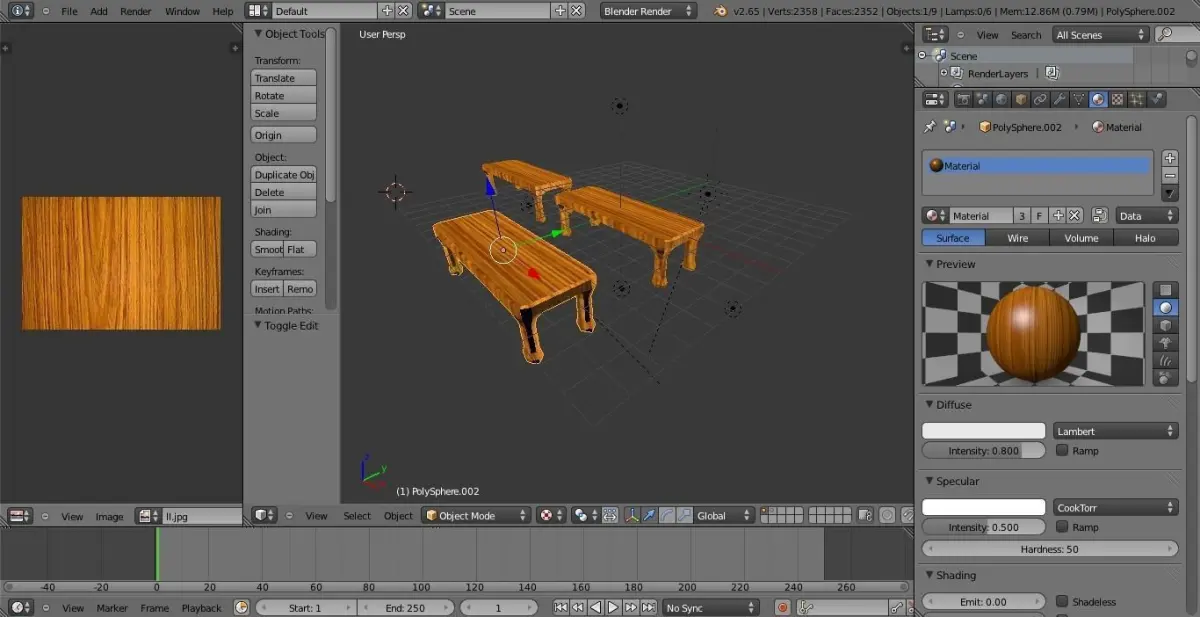Open the No Sync dropdown
Image resolution: width=1200 pixels, height=617 pixels.
711,607
